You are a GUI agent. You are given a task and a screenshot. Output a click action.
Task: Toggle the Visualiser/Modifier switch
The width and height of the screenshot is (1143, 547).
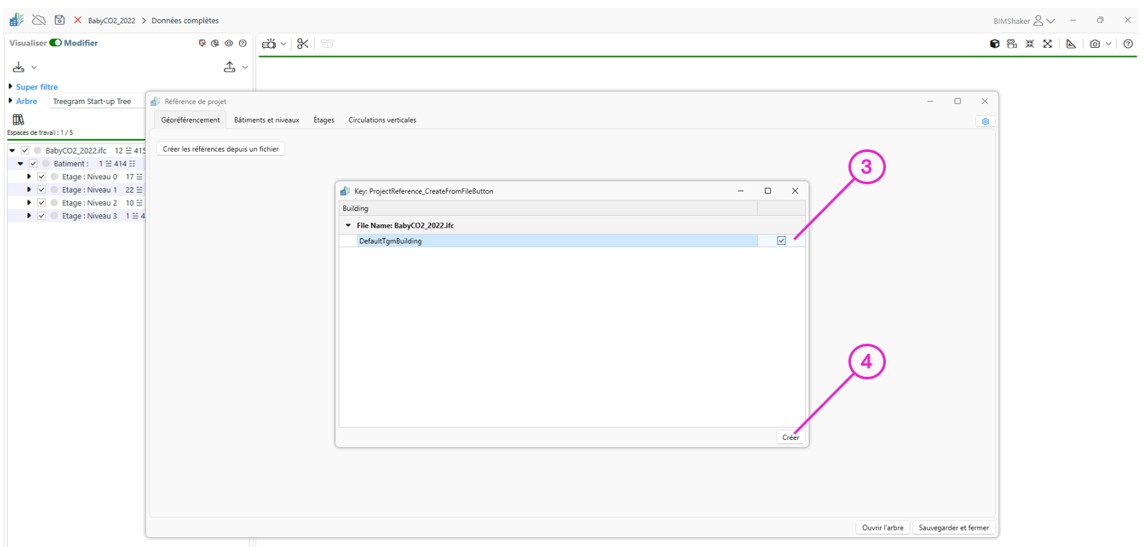click(x=55, y=43)
